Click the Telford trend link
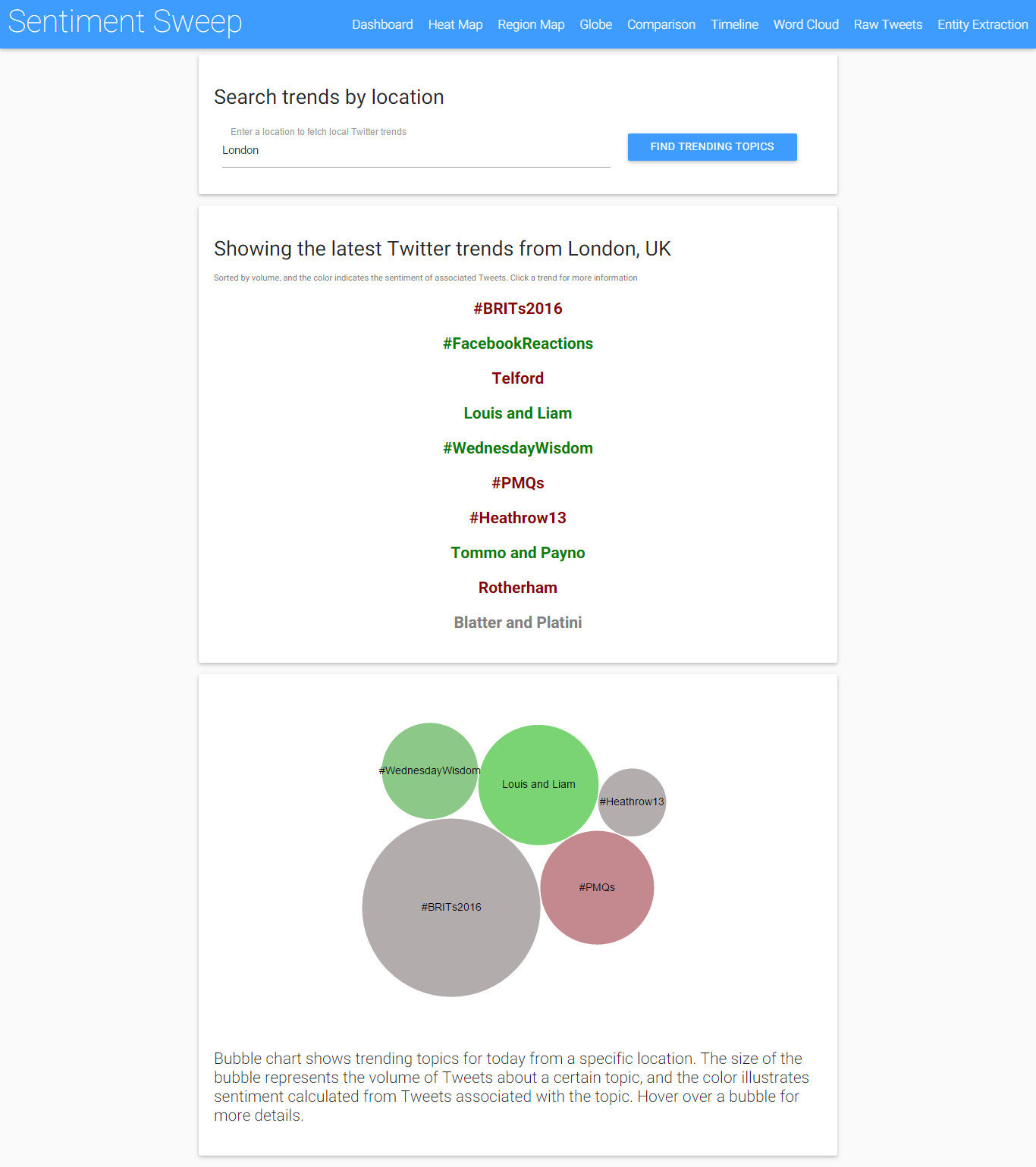This screenshot has height=1167, width=1036. [x=518, y=378]
